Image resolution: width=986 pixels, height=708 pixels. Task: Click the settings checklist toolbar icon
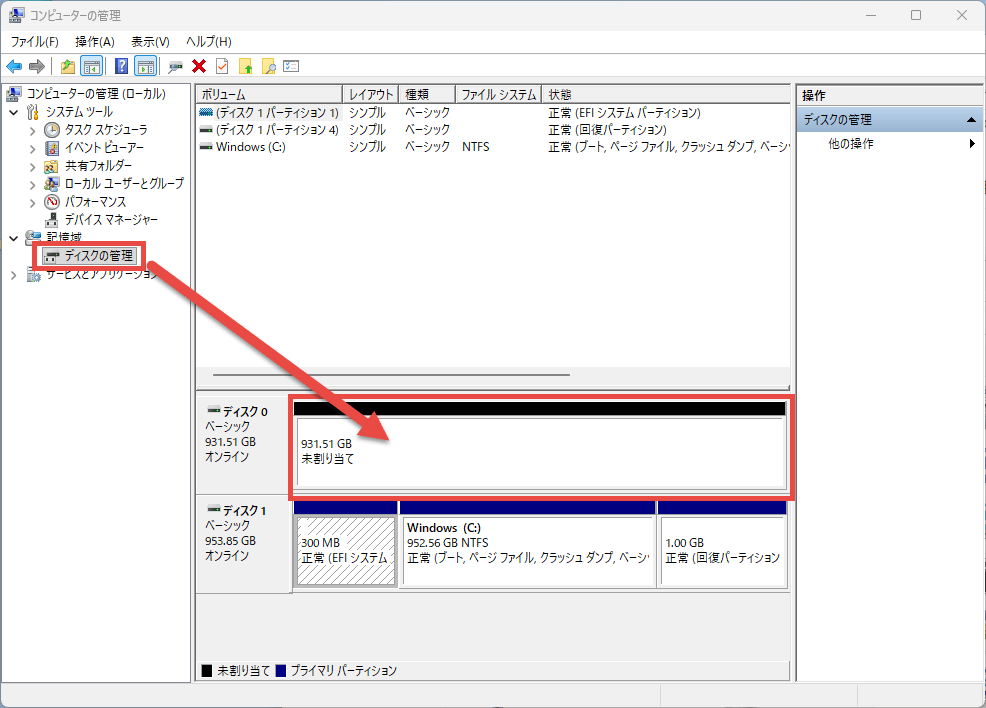[291, 66]
